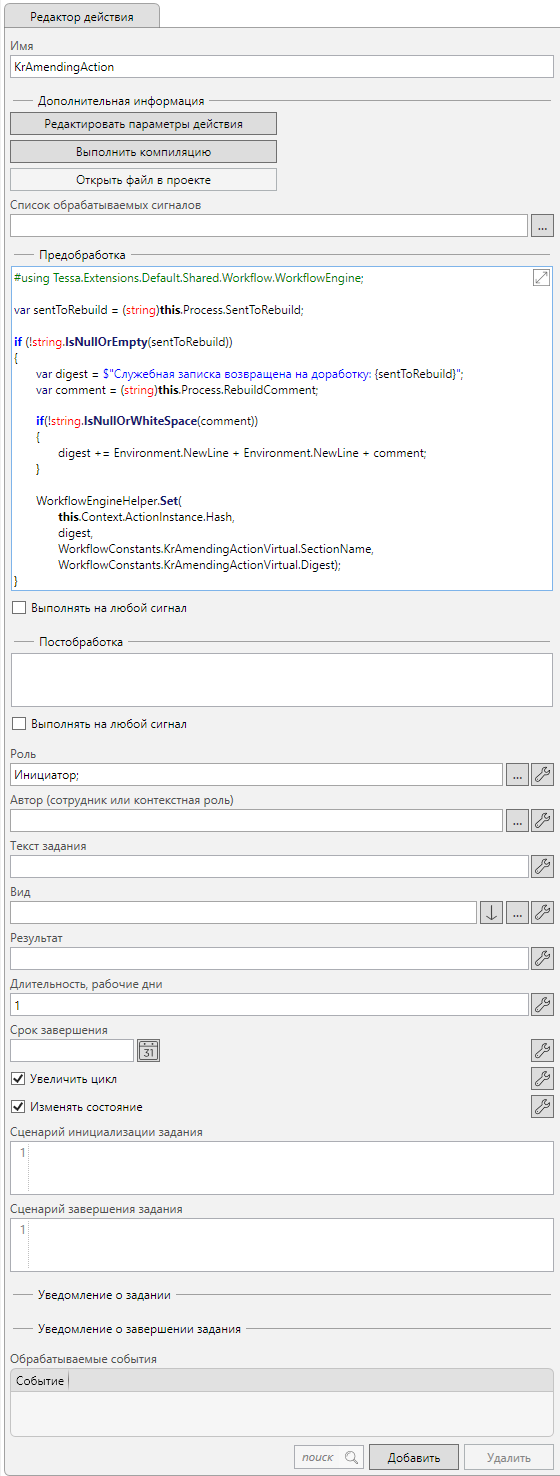560x1476 pixels.
Task: Click Редактировать параметры действия button
Action: pos(143,123)
